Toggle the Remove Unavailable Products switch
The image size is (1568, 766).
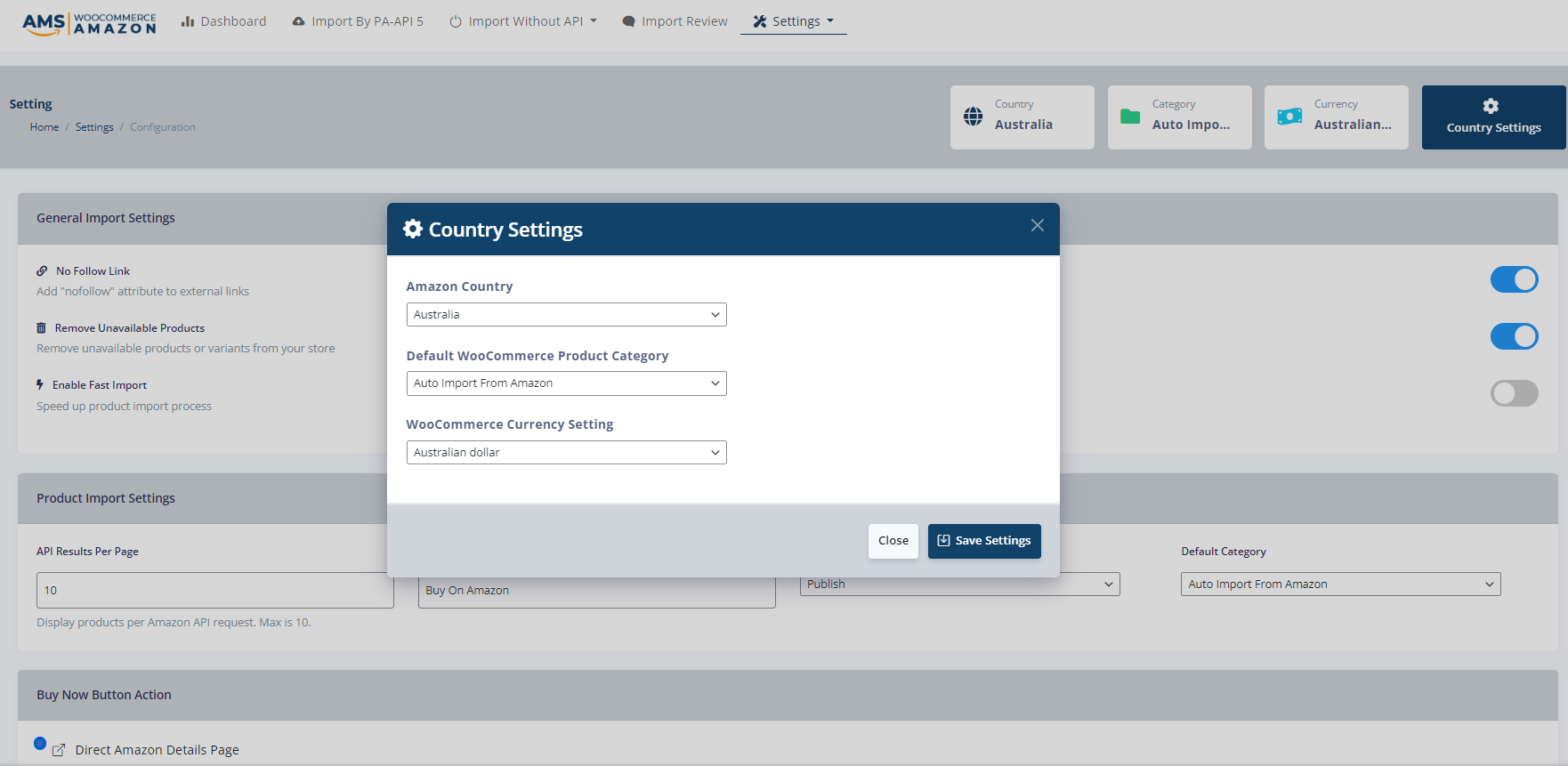[x=1515, y=336]
